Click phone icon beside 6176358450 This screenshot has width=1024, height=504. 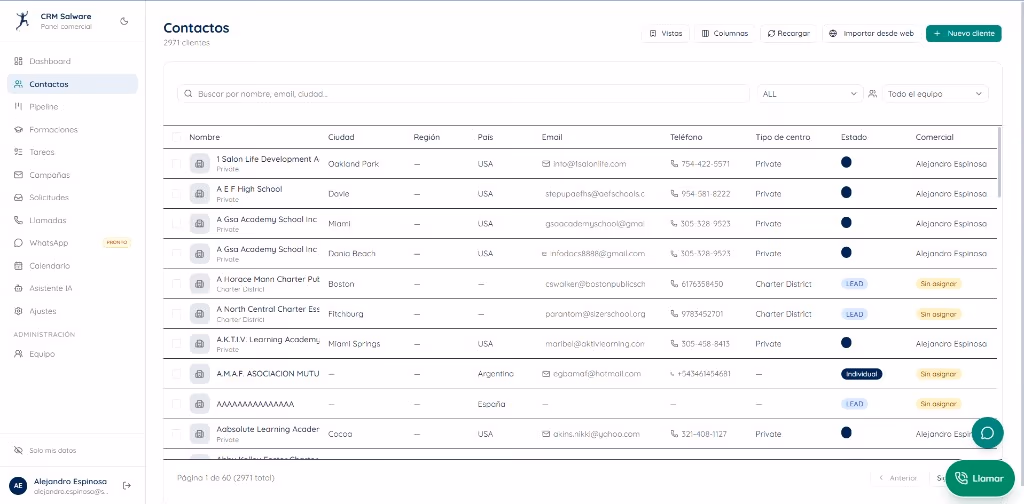click(675, 284)
